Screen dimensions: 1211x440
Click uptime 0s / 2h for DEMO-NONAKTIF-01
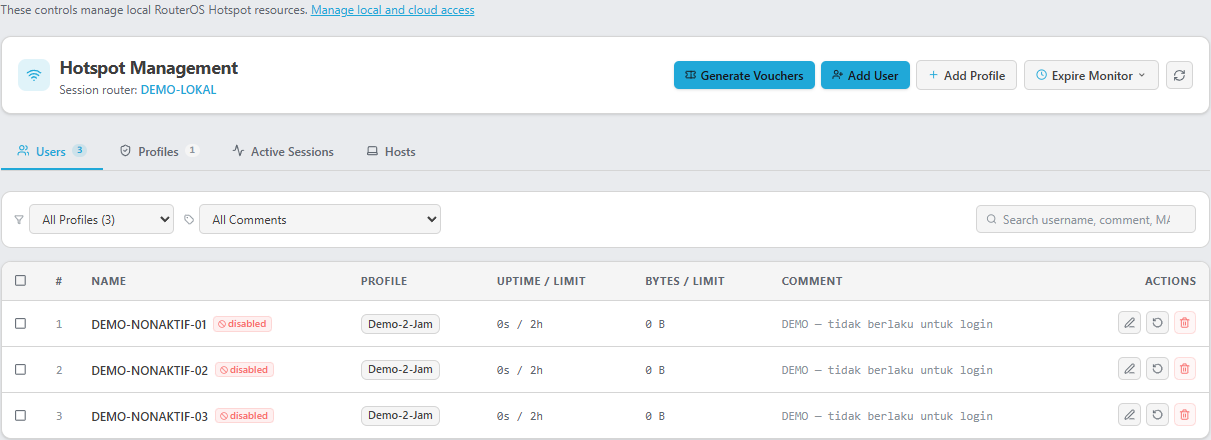coord(520,324)
